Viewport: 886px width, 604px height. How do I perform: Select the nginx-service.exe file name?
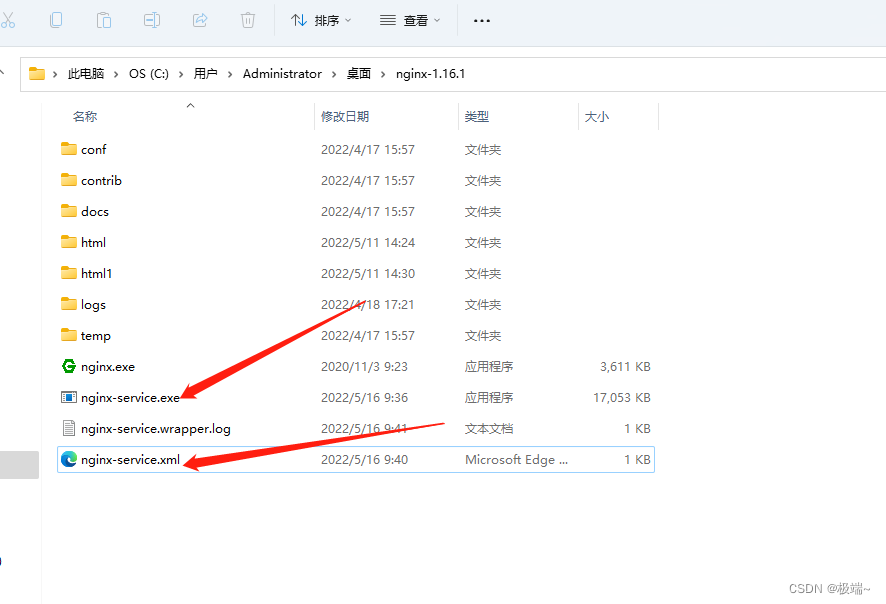131,398
